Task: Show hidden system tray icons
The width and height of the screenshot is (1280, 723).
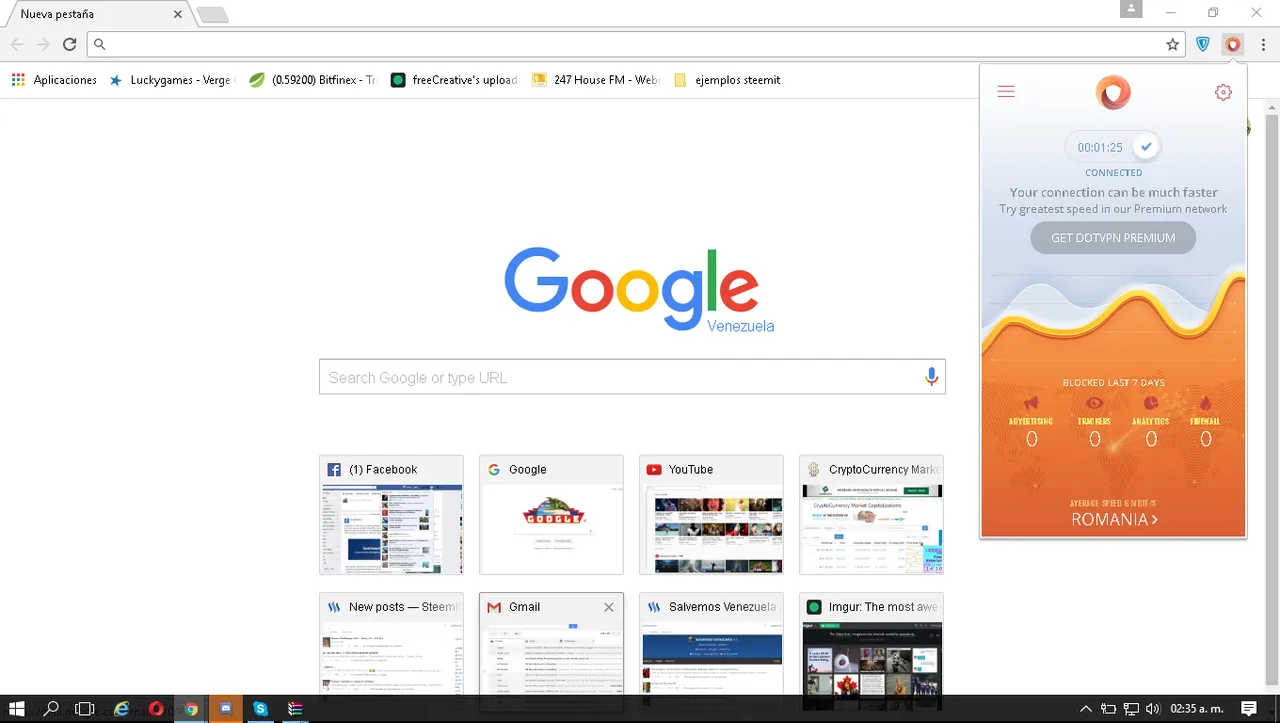Action: 1086,709
